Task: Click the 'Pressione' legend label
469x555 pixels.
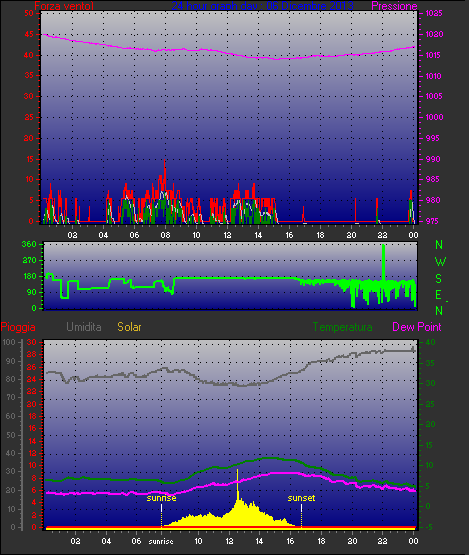Action: (394, 6)
